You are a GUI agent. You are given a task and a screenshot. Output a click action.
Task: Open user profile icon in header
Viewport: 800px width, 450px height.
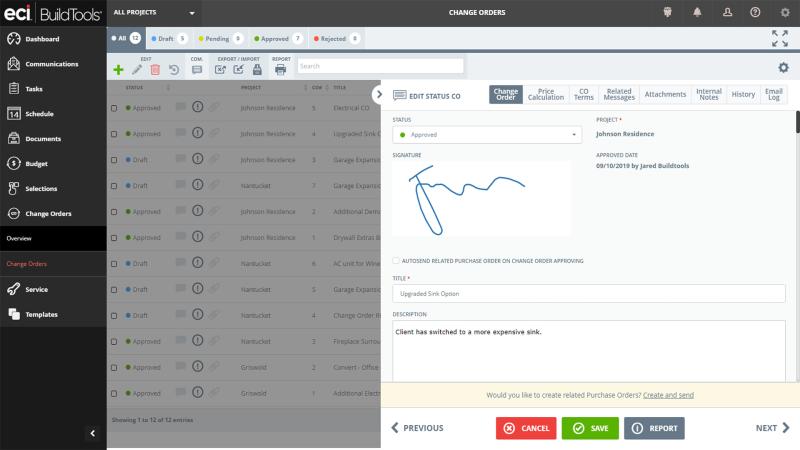[x=728, y=12]
